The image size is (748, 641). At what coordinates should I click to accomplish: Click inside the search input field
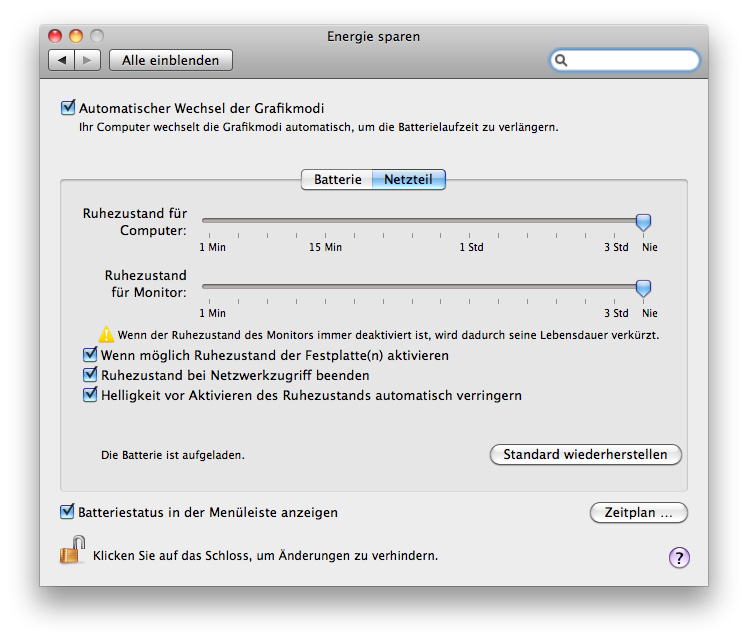(x=625, y=60)
